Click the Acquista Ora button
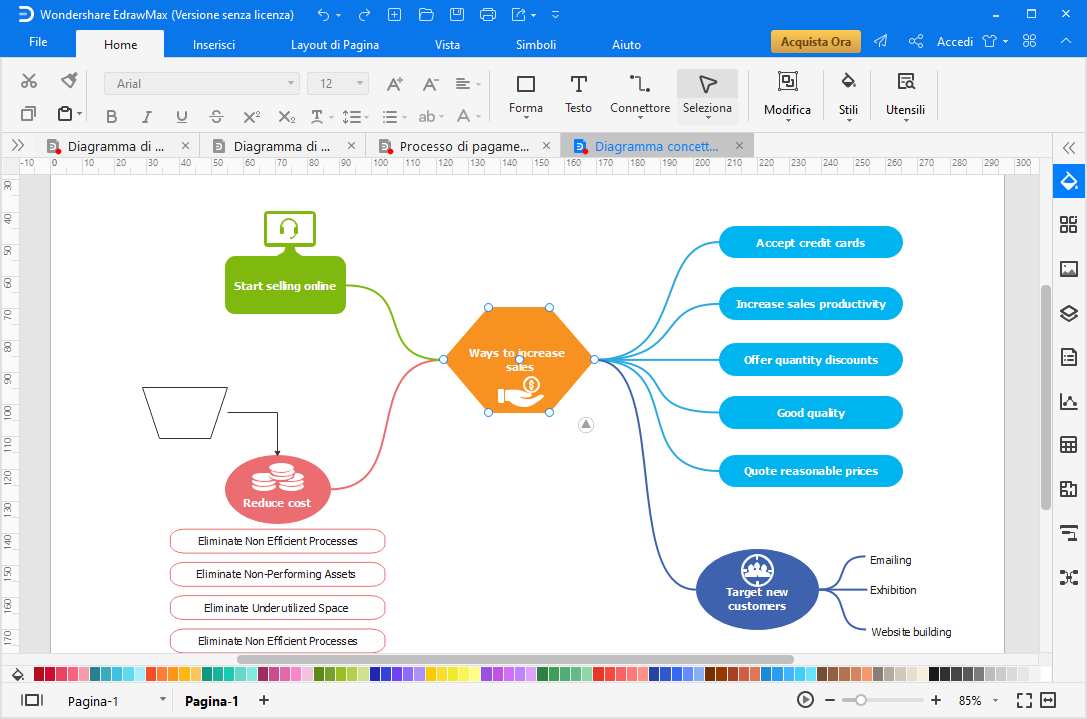The height and width of the screenshot is (719, 1087). click(815, 42)
